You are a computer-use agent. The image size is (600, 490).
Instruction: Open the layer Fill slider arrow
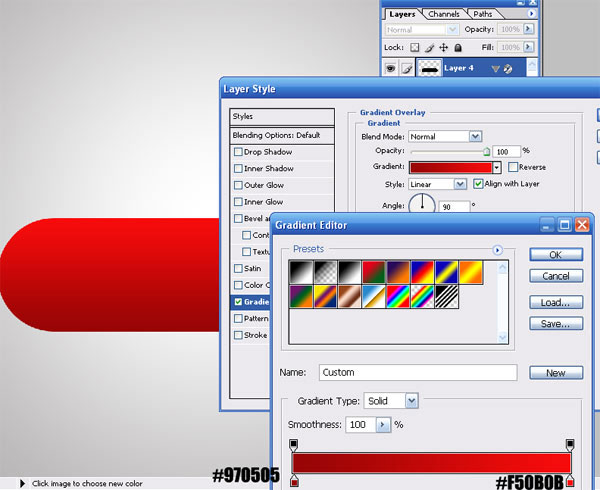pyautogui.click(x=528, y=47)
